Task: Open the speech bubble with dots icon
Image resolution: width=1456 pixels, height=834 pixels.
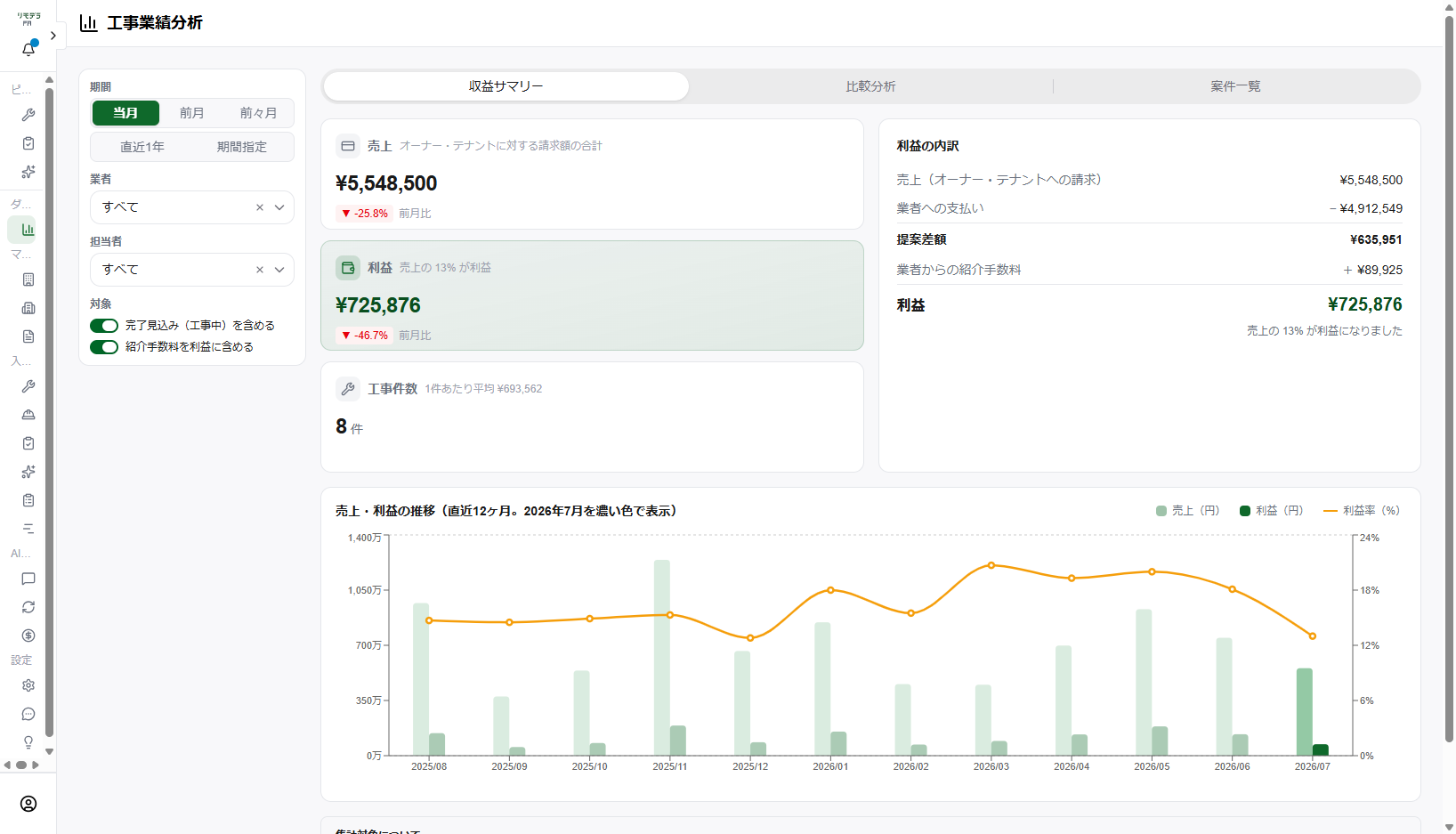Action: pos(28,714)
